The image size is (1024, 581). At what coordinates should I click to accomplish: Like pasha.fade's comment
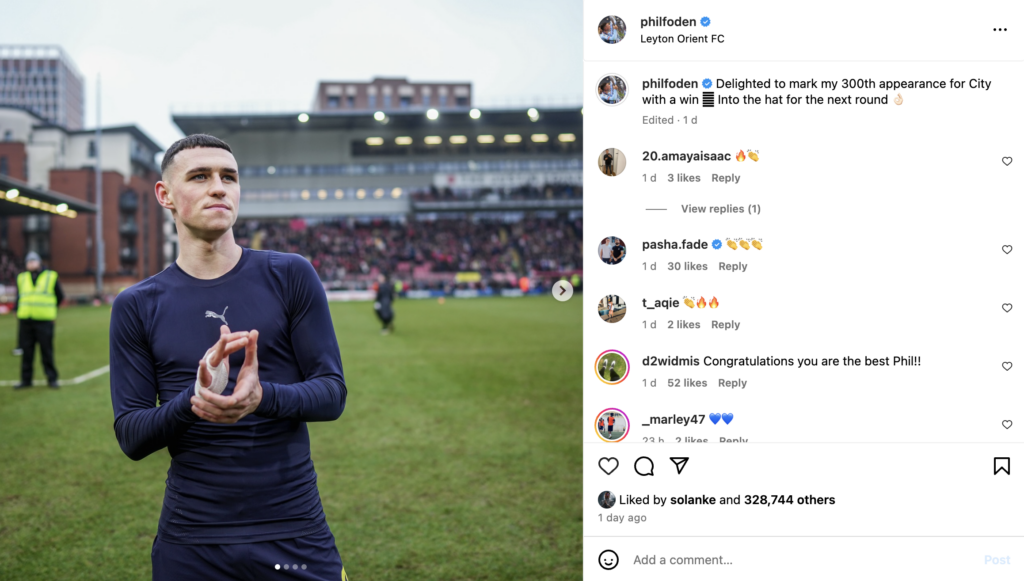pos(1007,249)
